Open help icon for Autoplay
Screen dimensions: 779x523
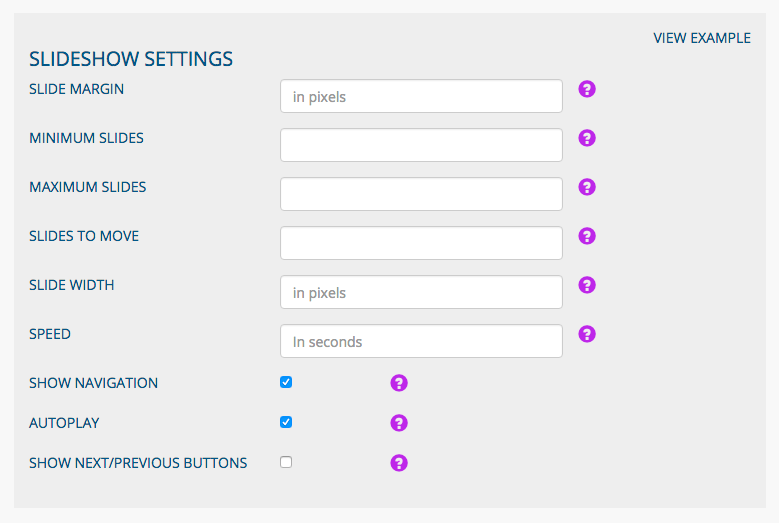[x=399, y=423]
